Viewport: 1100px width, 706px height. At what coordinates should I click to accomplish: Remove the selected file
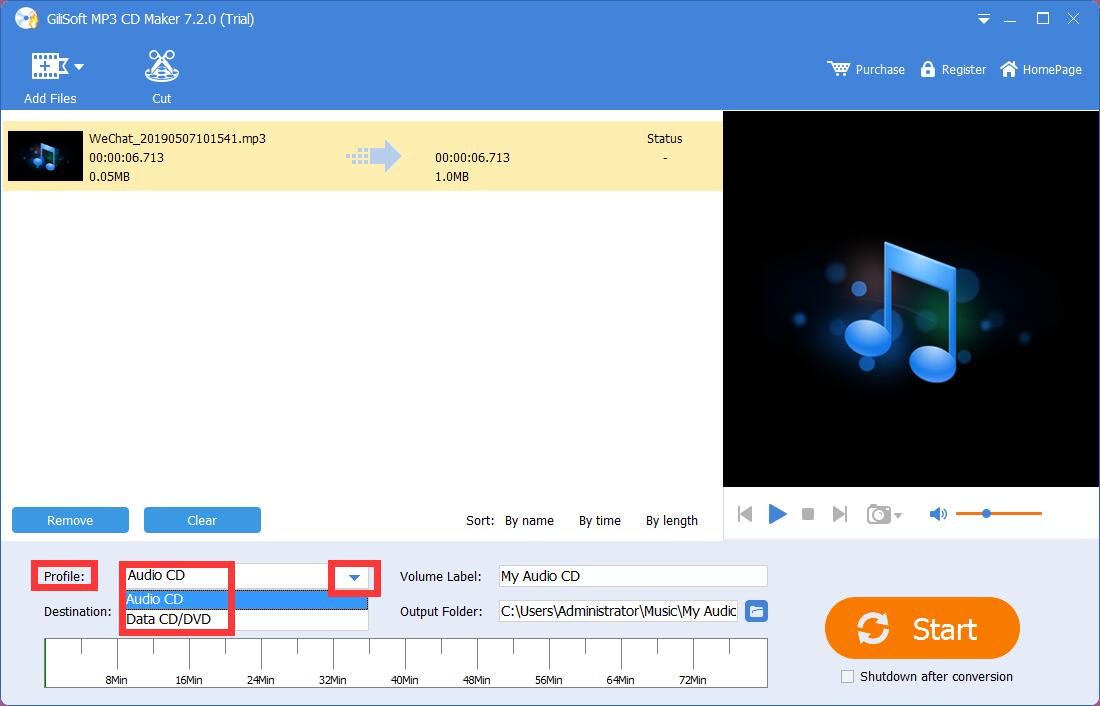pos(70,520)
